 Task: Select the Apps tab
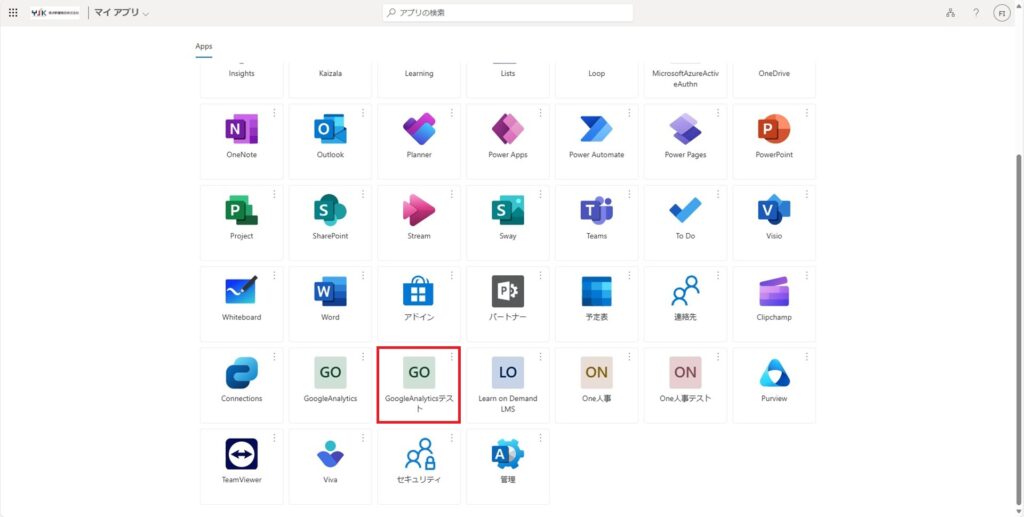[x=204, y=46]
